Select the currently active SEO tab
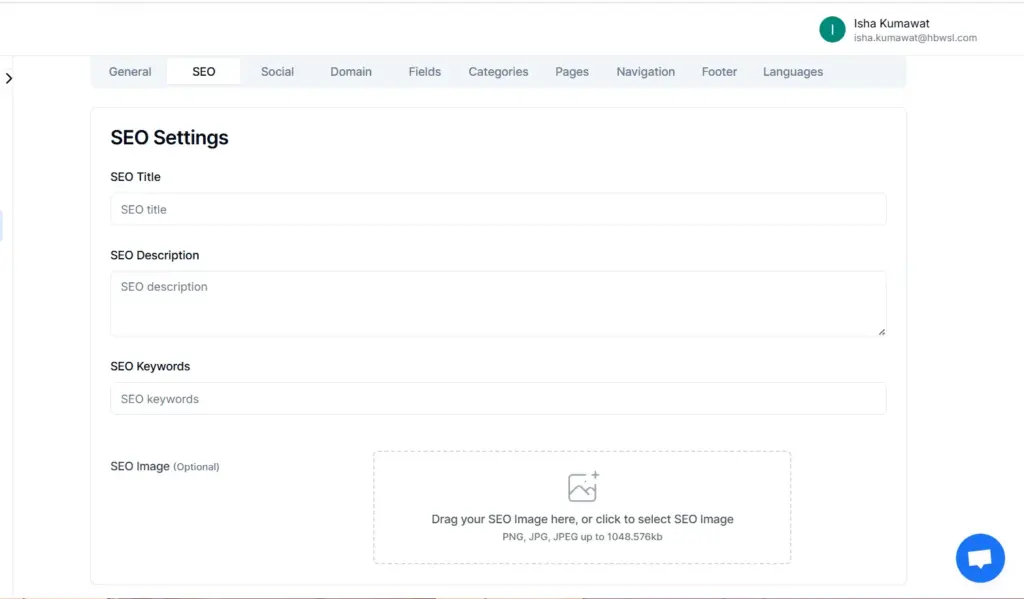1024x599 pixels. click(x=203, y=71)
